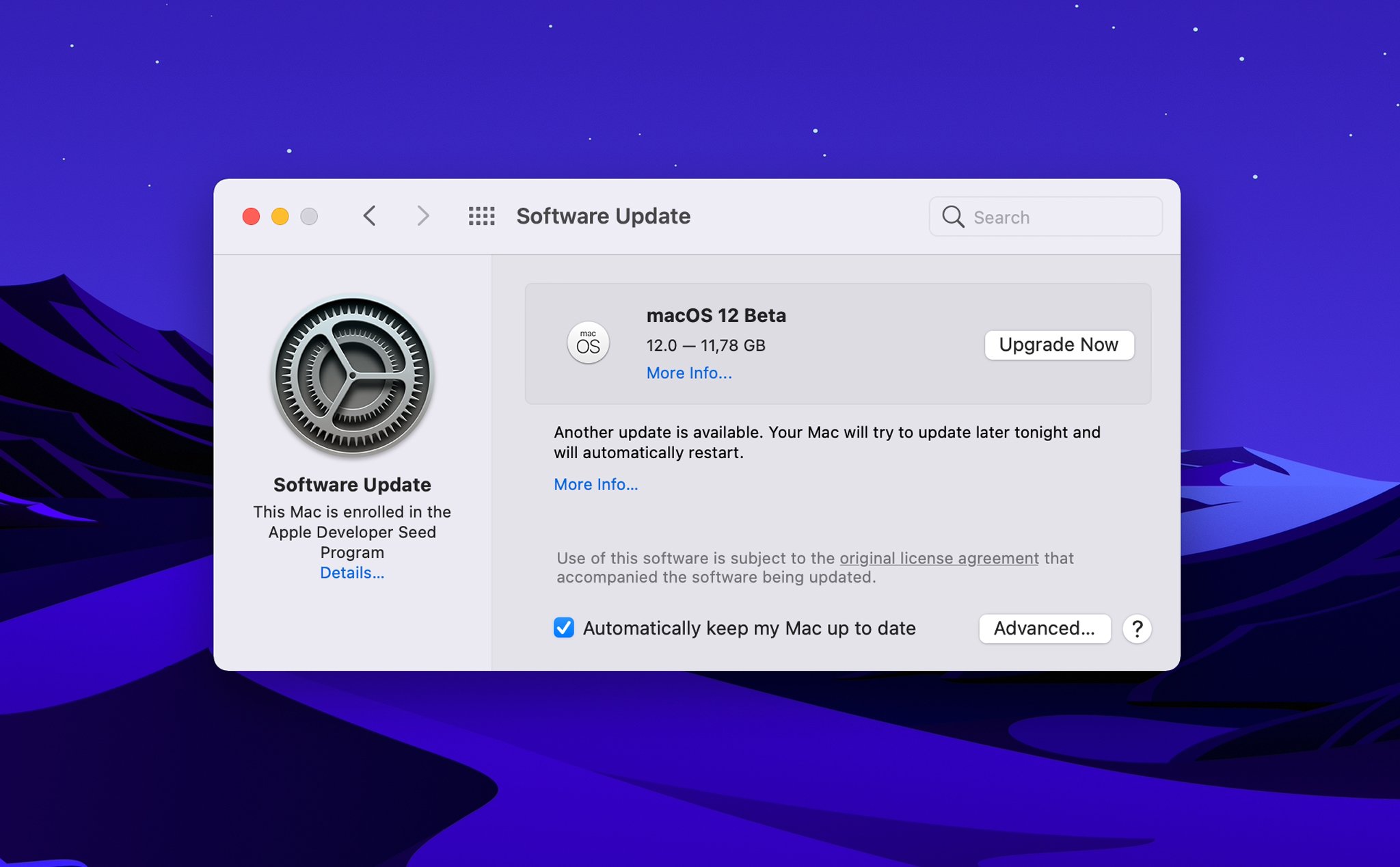Click the back navigation chevron
1400x867 pixels.
(370, 216)
